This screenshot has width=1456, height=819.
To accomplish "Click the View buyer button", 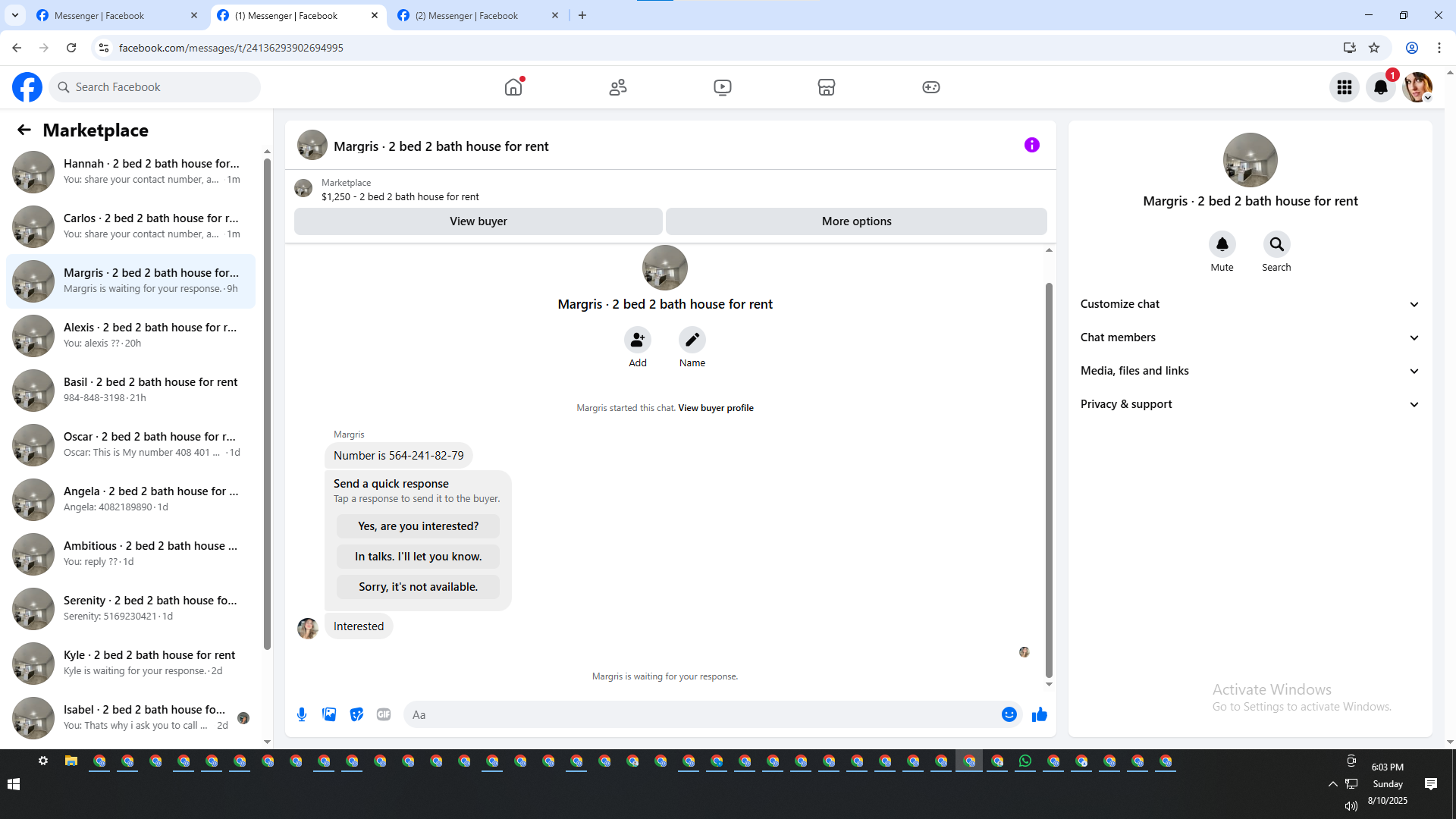I will pyautogui.click(x=478, y=221).
